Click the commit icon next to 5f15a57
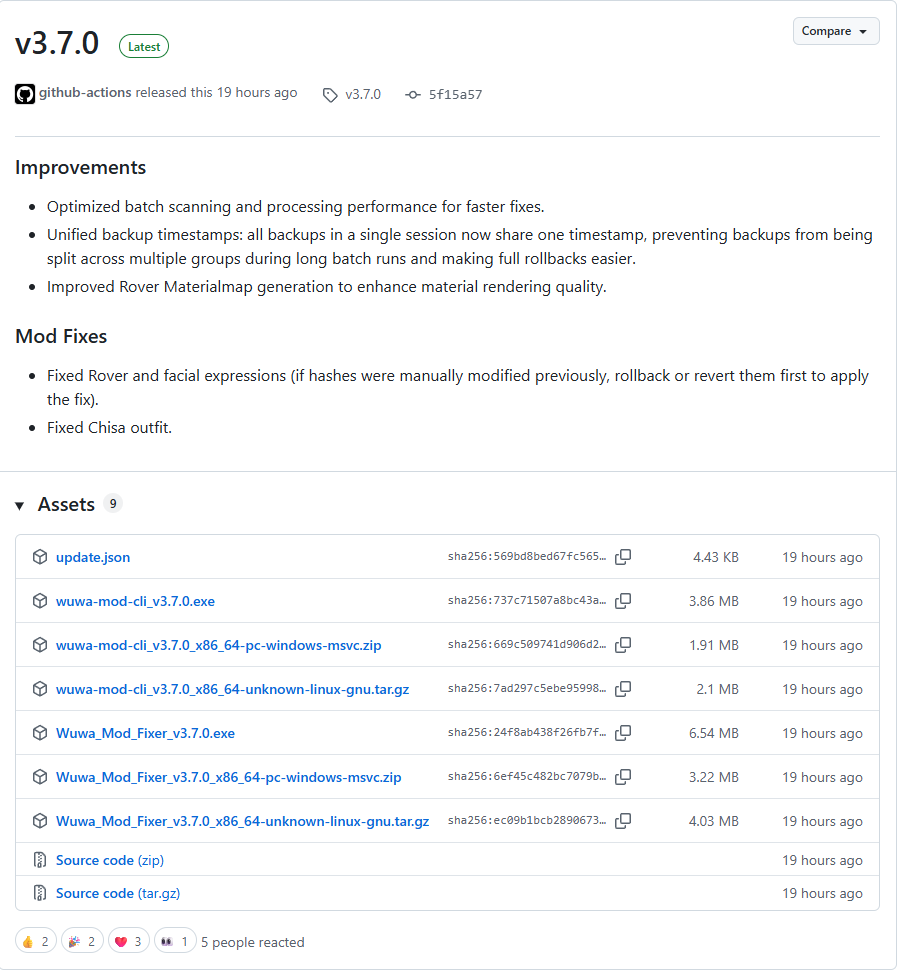This screenshot has width=900, height=971. (x=413, y=95)
